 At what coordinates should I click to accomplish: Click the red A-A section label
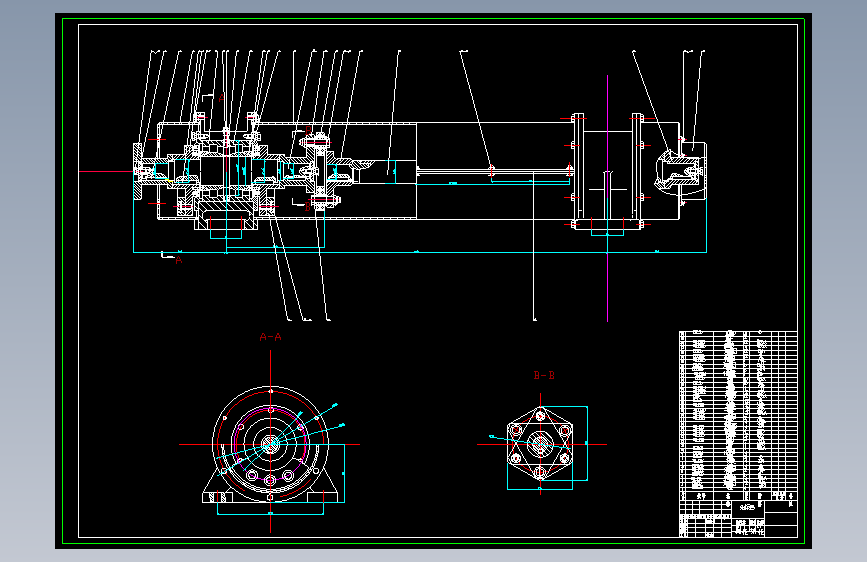point(270,337)
